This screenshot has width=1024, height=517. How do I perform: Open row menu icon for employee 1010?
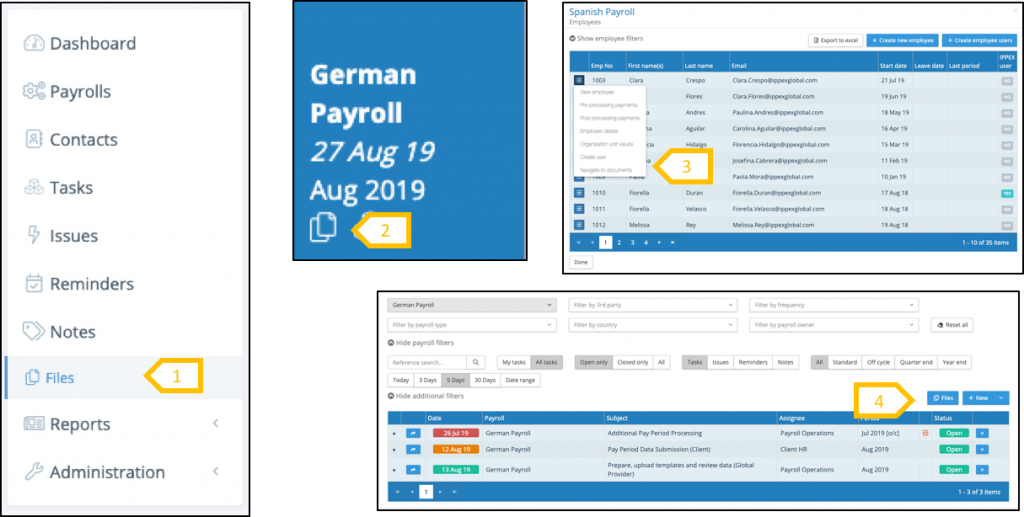[x=580, y=192]
